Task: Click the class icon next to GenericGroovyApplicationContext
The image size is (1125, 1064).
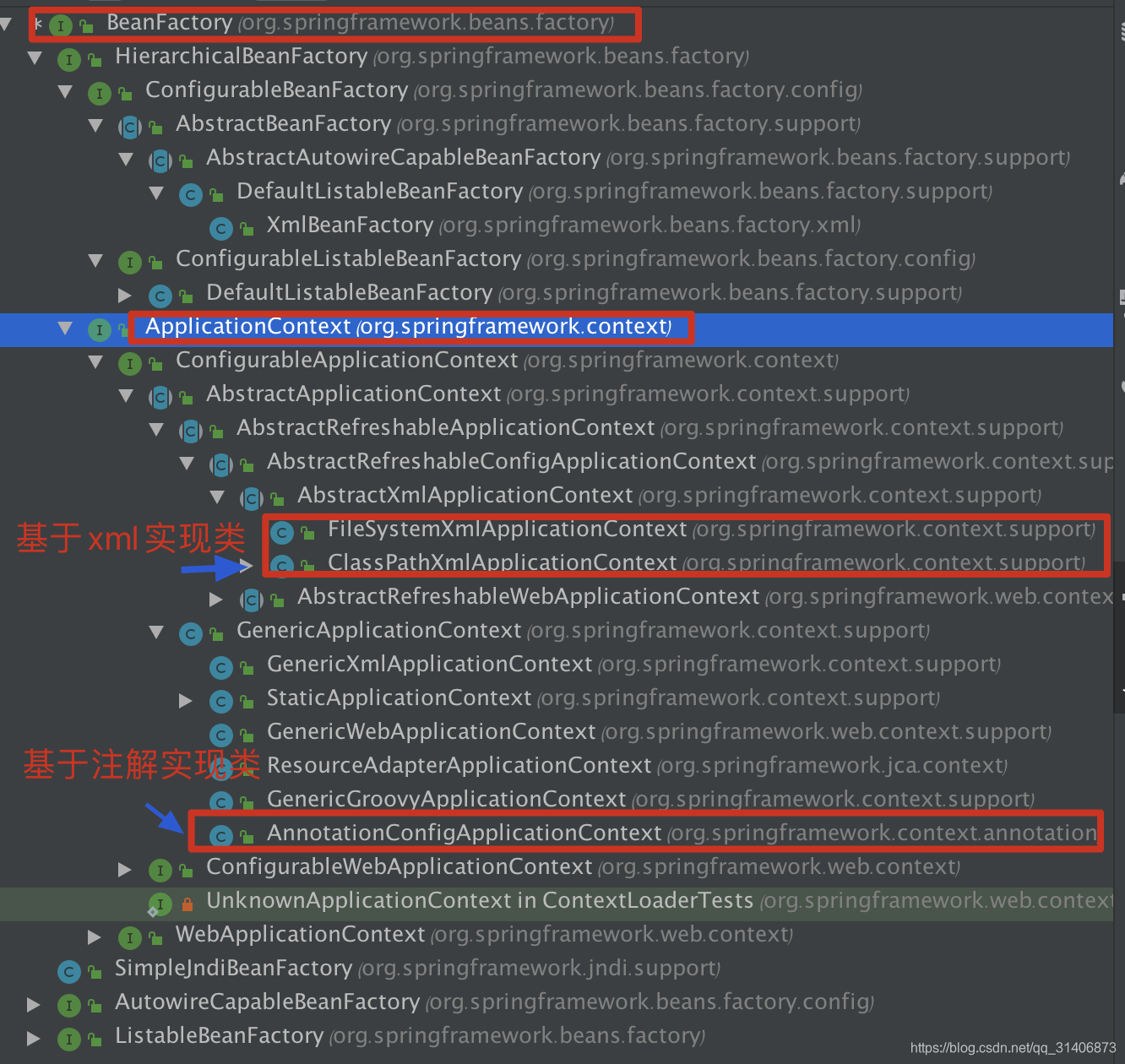Action: coord(220,801)
